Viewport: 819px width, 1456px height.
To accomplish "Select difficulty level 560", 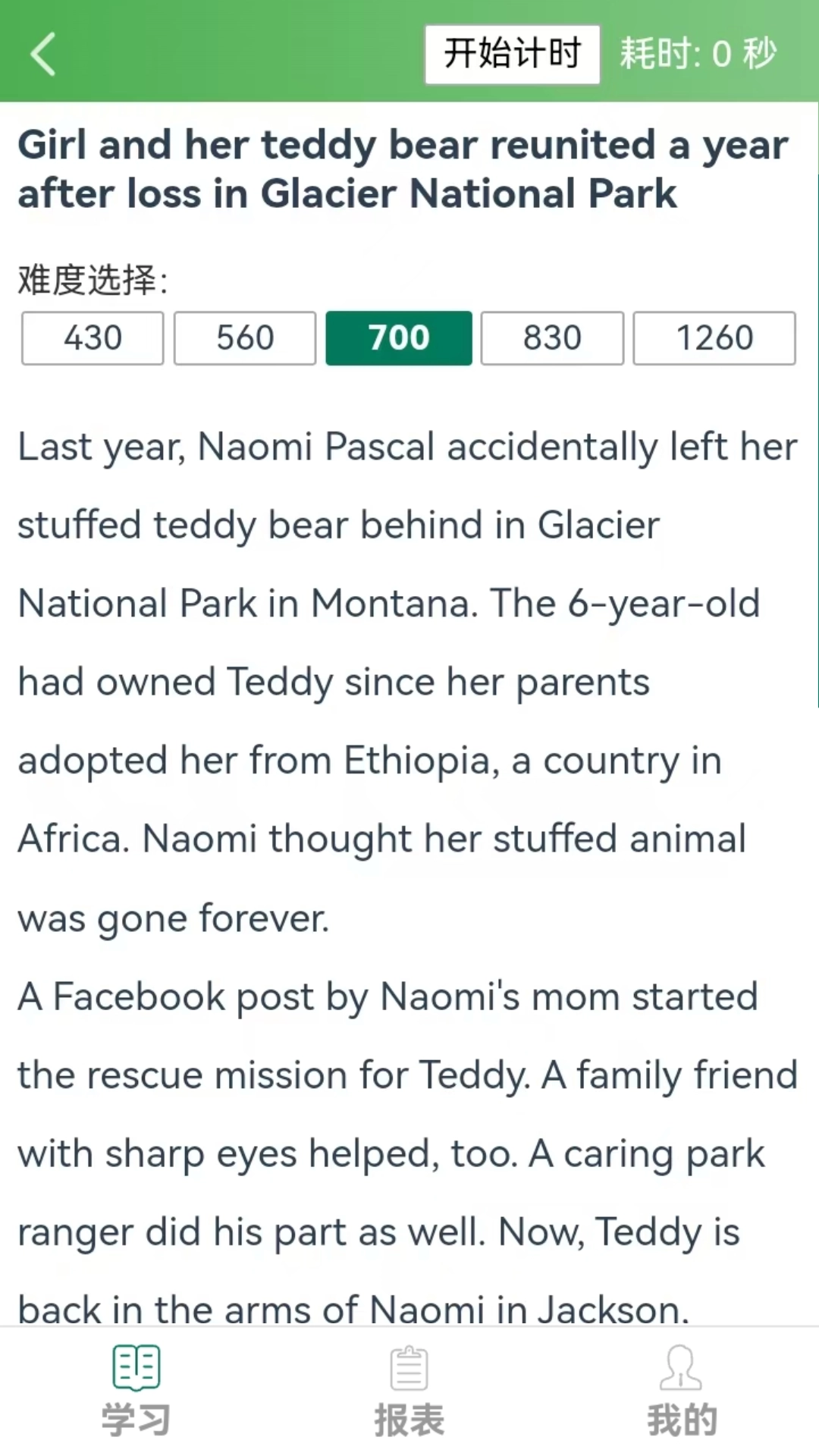I will (x=245, y=338).
